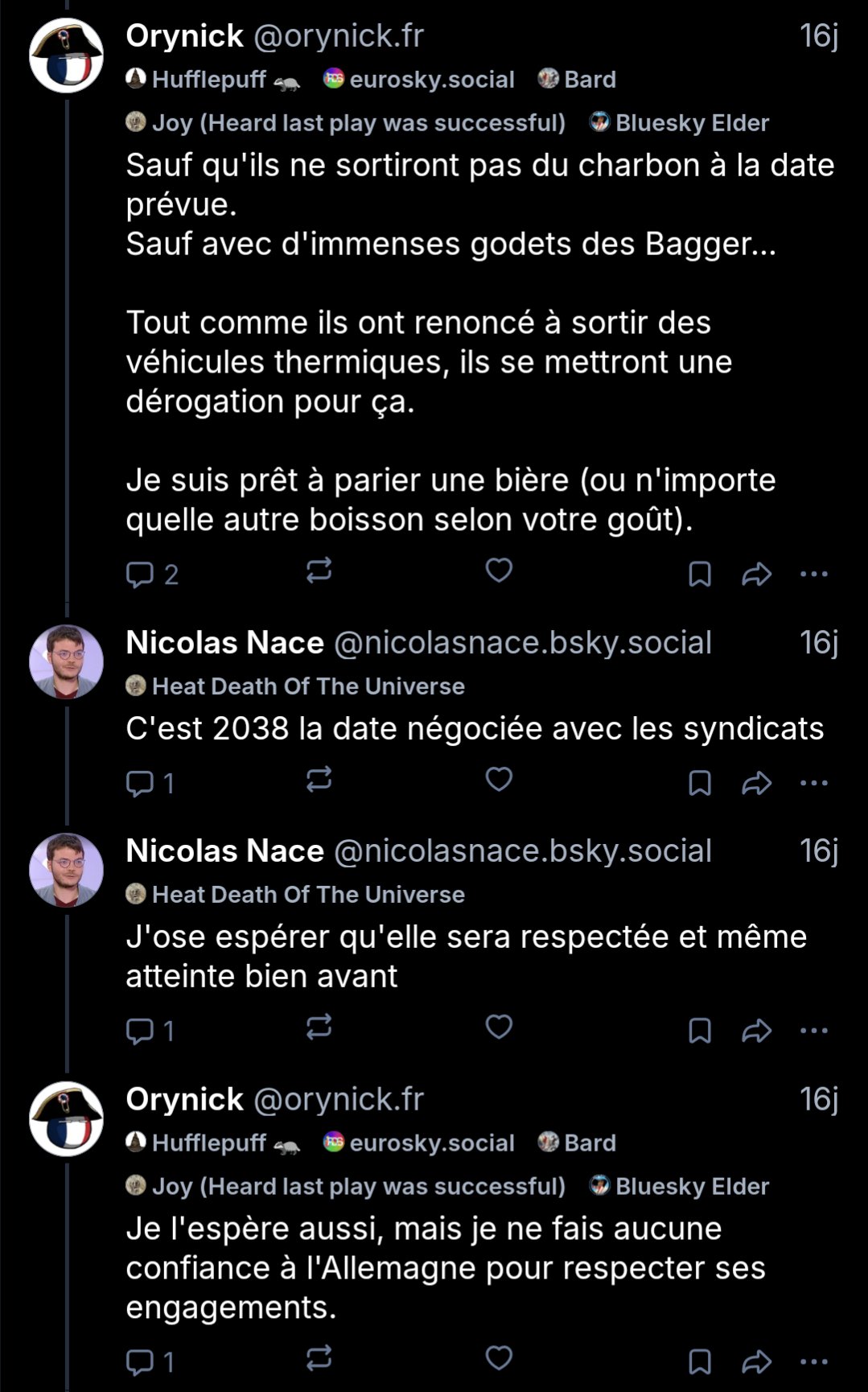Image resolution: width=868 pixels, height=1392 pixels.
Task: Bookmark the 2038 syndicats post
Action: pyautogui.click(x=700, y=783)
